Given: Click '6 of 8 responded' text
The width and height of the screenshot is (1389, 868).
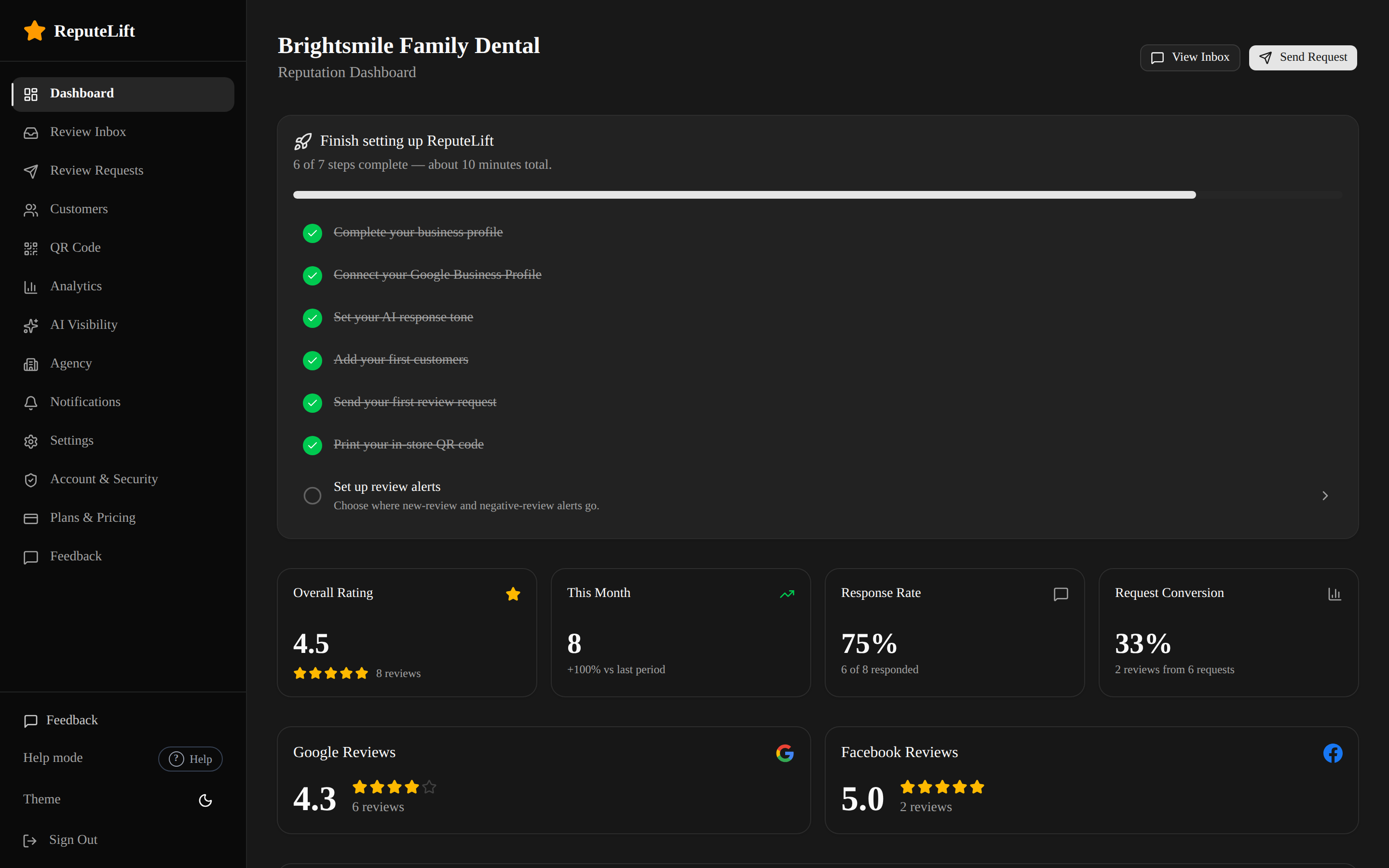Looking at the screenshot, I should [879, 670].
